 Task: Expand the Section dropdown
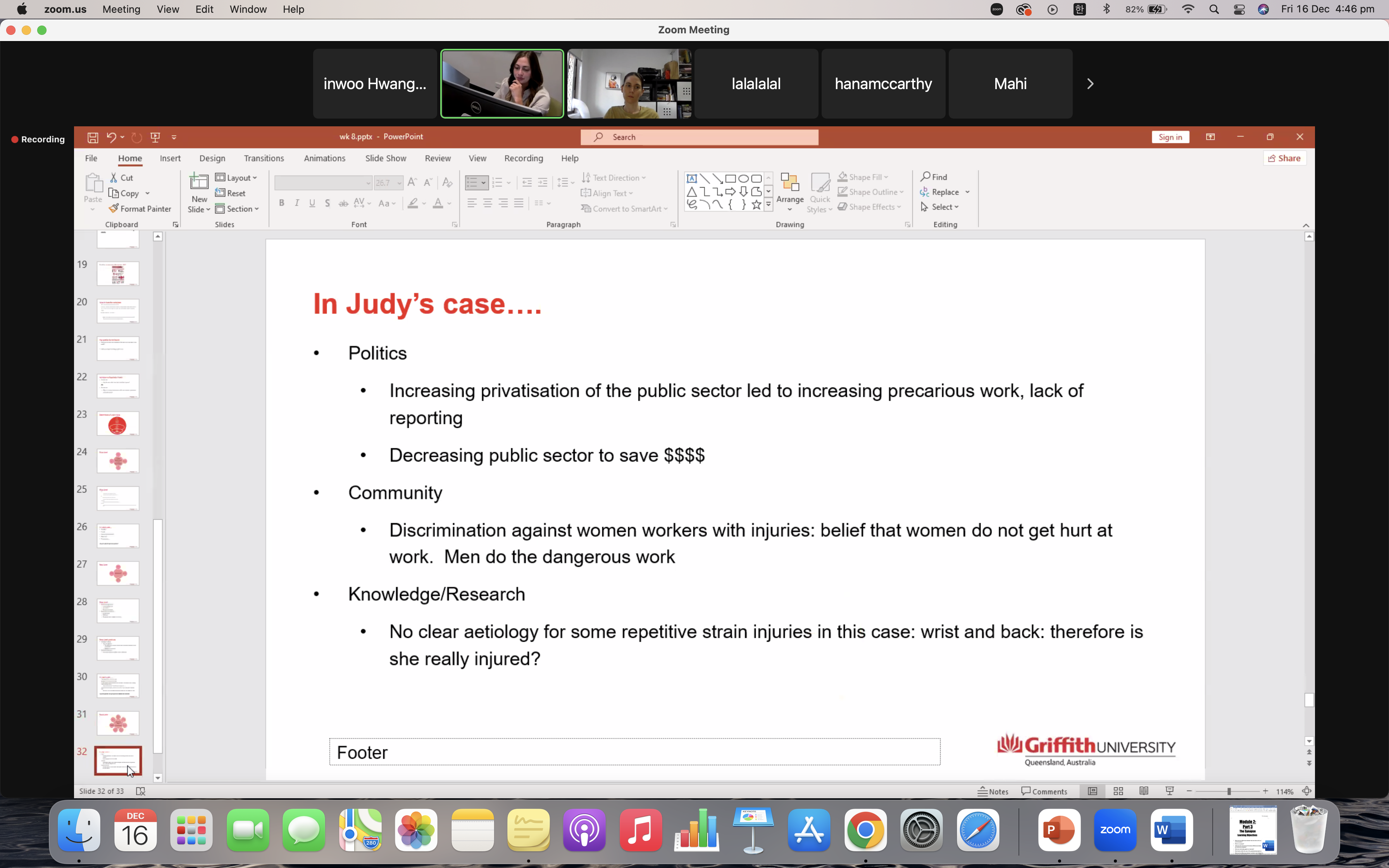tap(238, 209)
